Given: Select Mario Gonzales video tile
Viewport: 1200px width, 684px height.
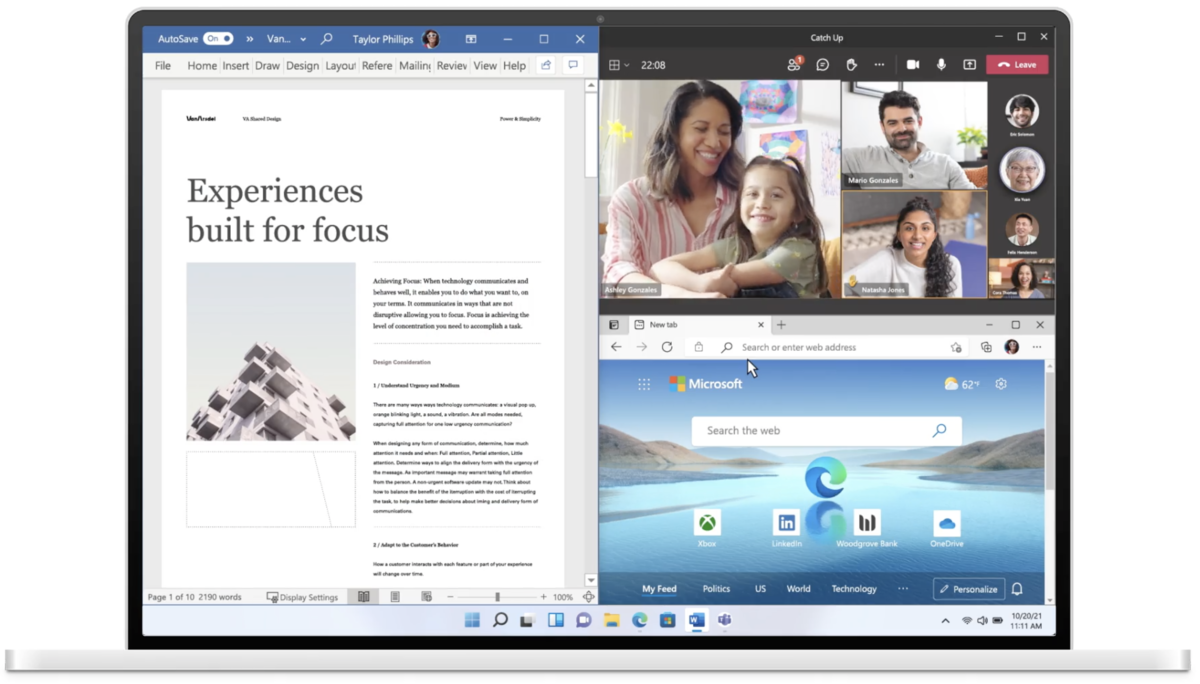Looking at the screenshot, I should coord(914,134).
